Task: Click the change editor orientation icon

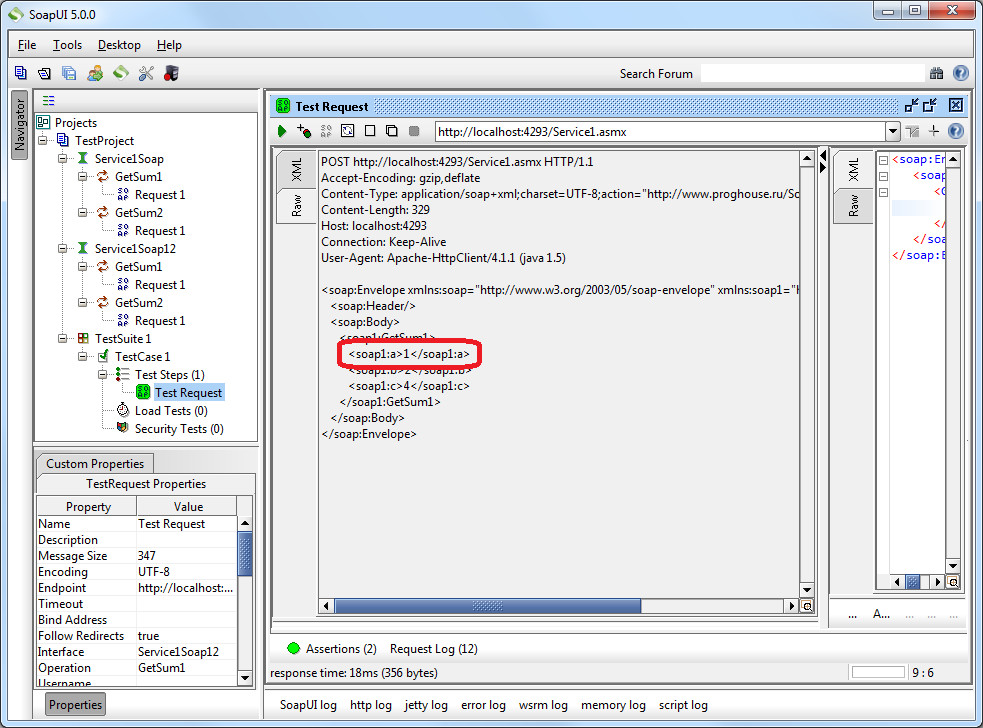Action: point(912,131)
